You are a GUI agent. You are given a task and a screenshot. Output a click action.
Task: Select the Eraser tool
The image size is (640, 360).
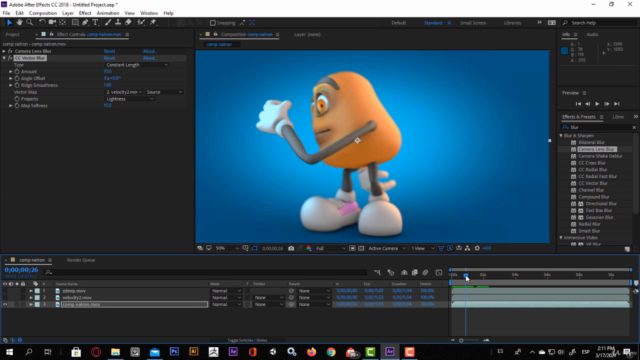[x=128, y=22]
